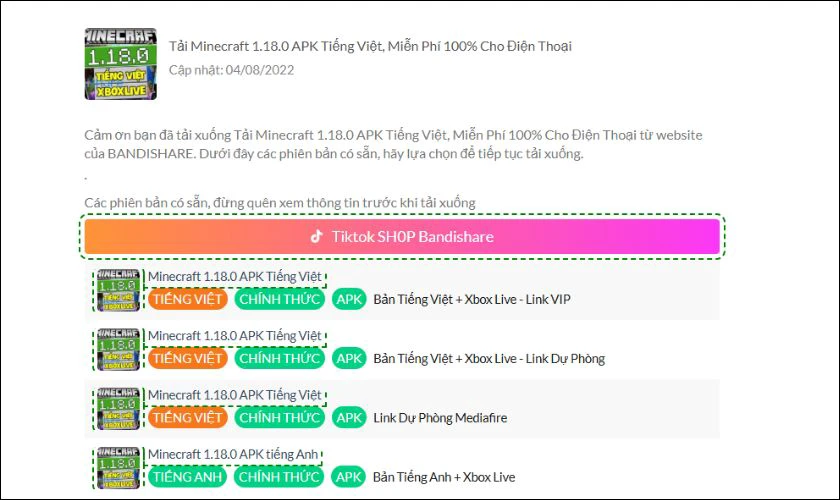Screen dimensions: 840x500
Task: Click CHÍNH THỨC tag in tiếng Anh row
Action: coord(280,477)
